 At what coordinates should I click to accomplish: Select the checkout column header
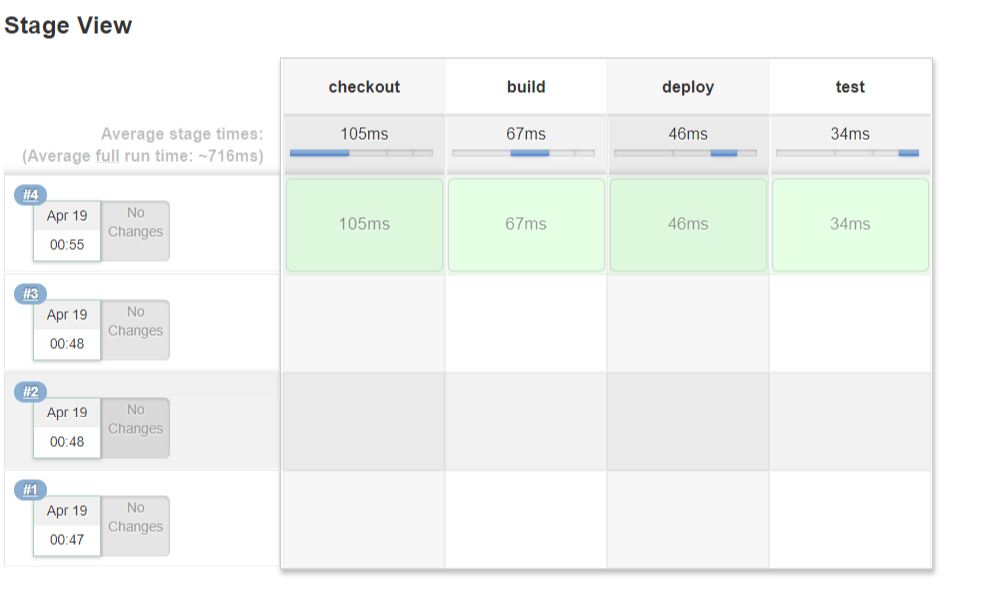[x=364, y=87]
